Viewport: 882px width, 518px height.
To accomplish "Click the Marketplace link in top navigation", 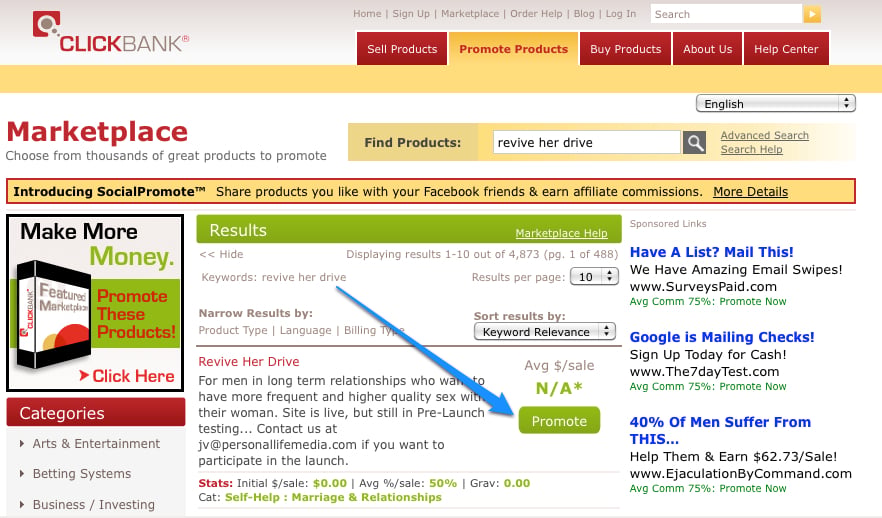I will [x=470, y=13].
